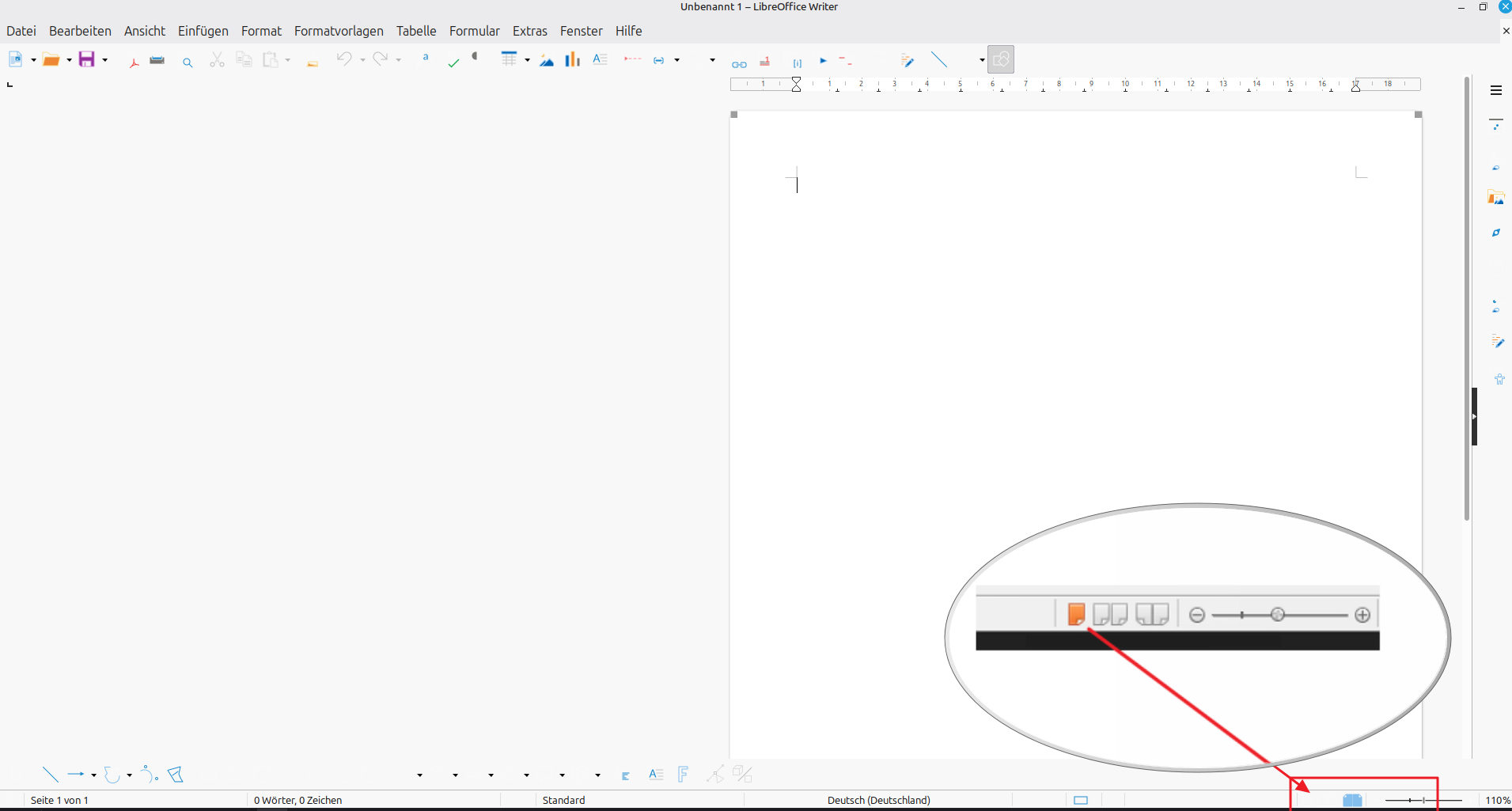The width and height of the screenshot is (1512, 811).
Task: Click the 0 Wörter, 0 Zeichen word count
Action: click(298, 801)
